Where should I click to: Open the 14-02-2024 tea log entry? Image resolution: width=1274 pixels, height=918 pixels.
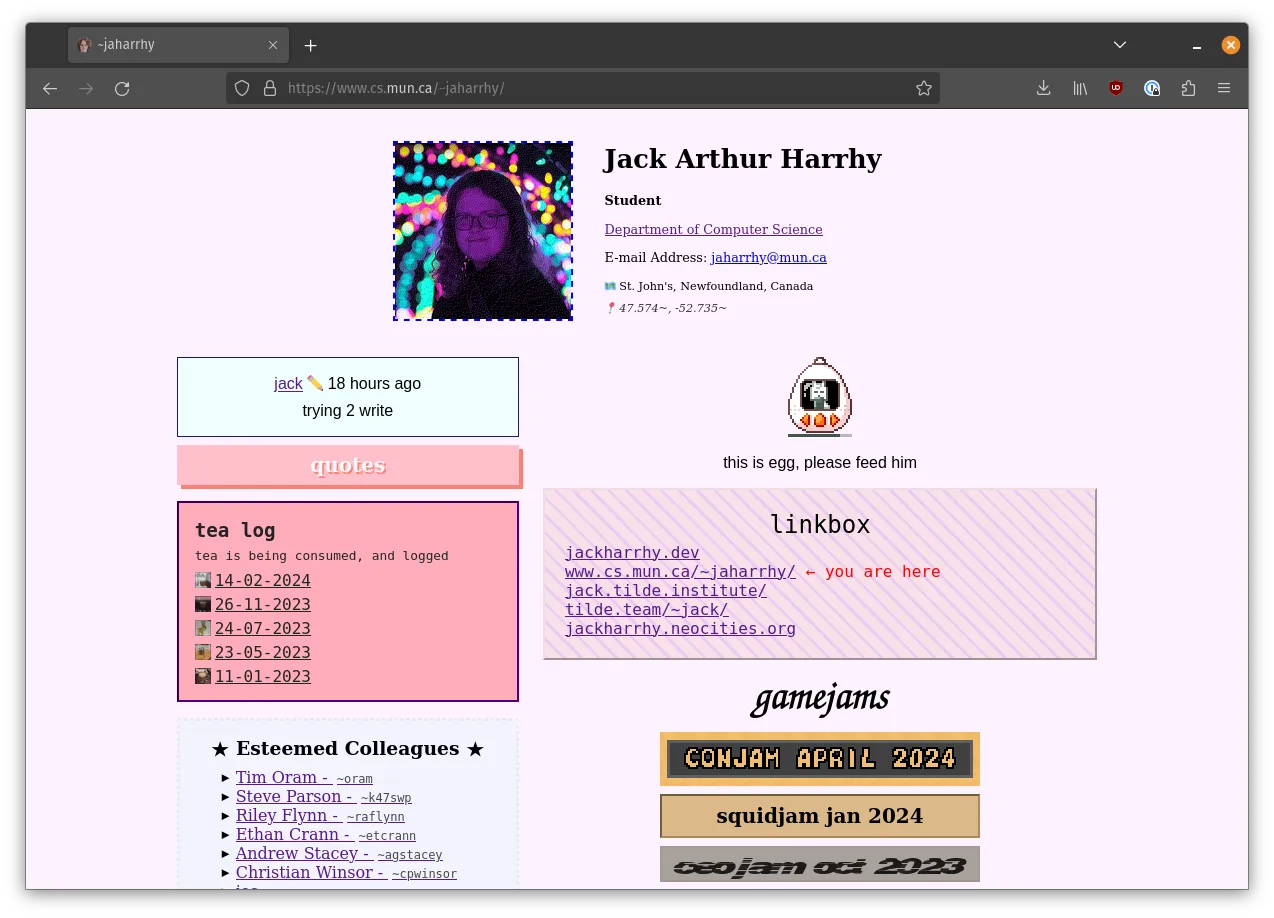click(x=262, y=581)
